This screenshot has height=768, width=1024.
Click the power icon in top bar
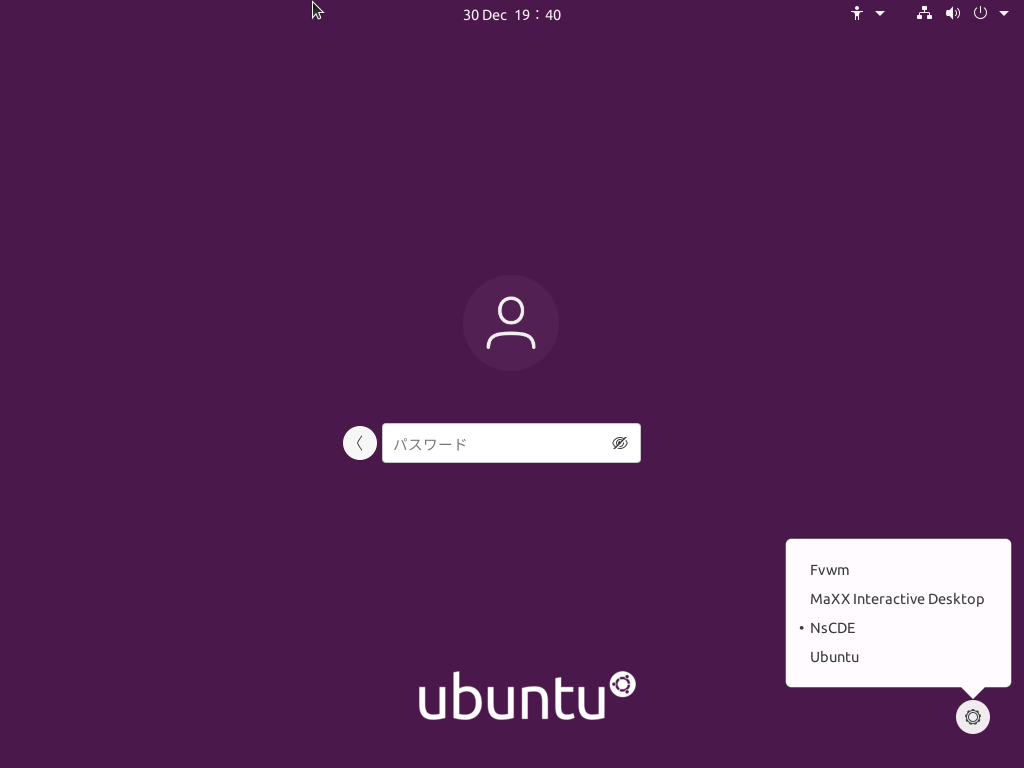[x=980, y=13]
